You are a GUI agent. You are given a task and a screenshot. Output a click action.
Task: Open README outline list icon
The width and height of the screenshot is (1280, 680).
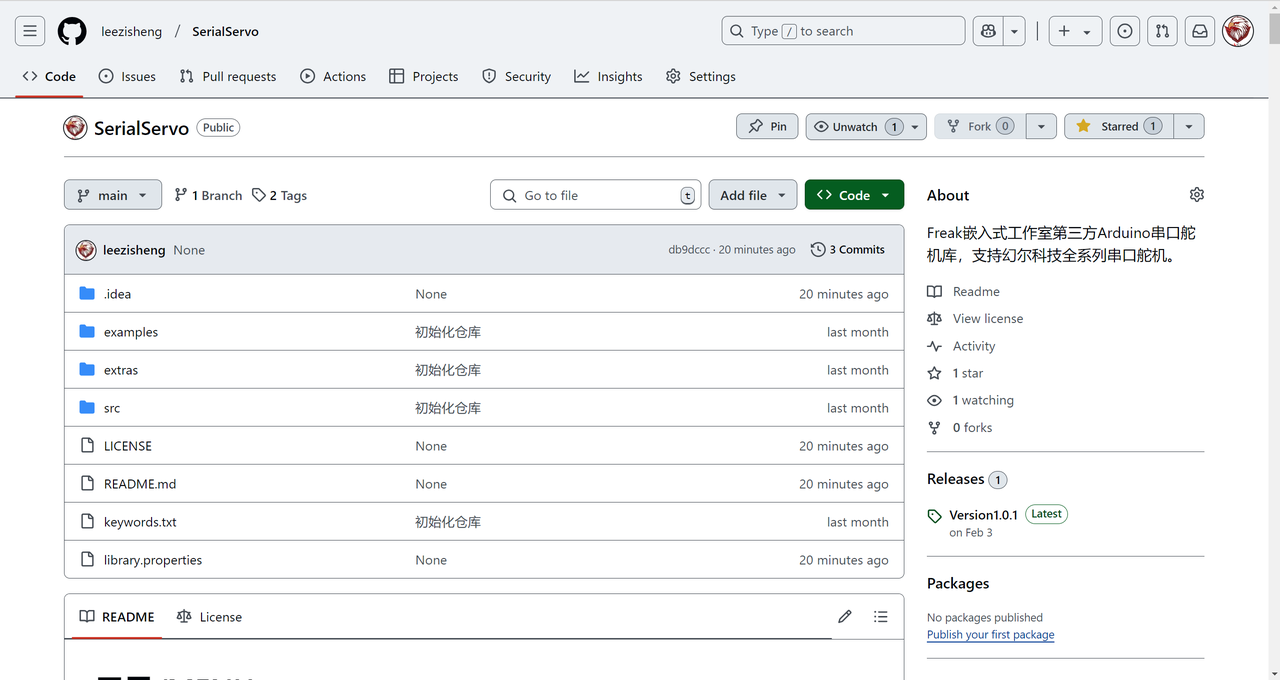[880, 617]
